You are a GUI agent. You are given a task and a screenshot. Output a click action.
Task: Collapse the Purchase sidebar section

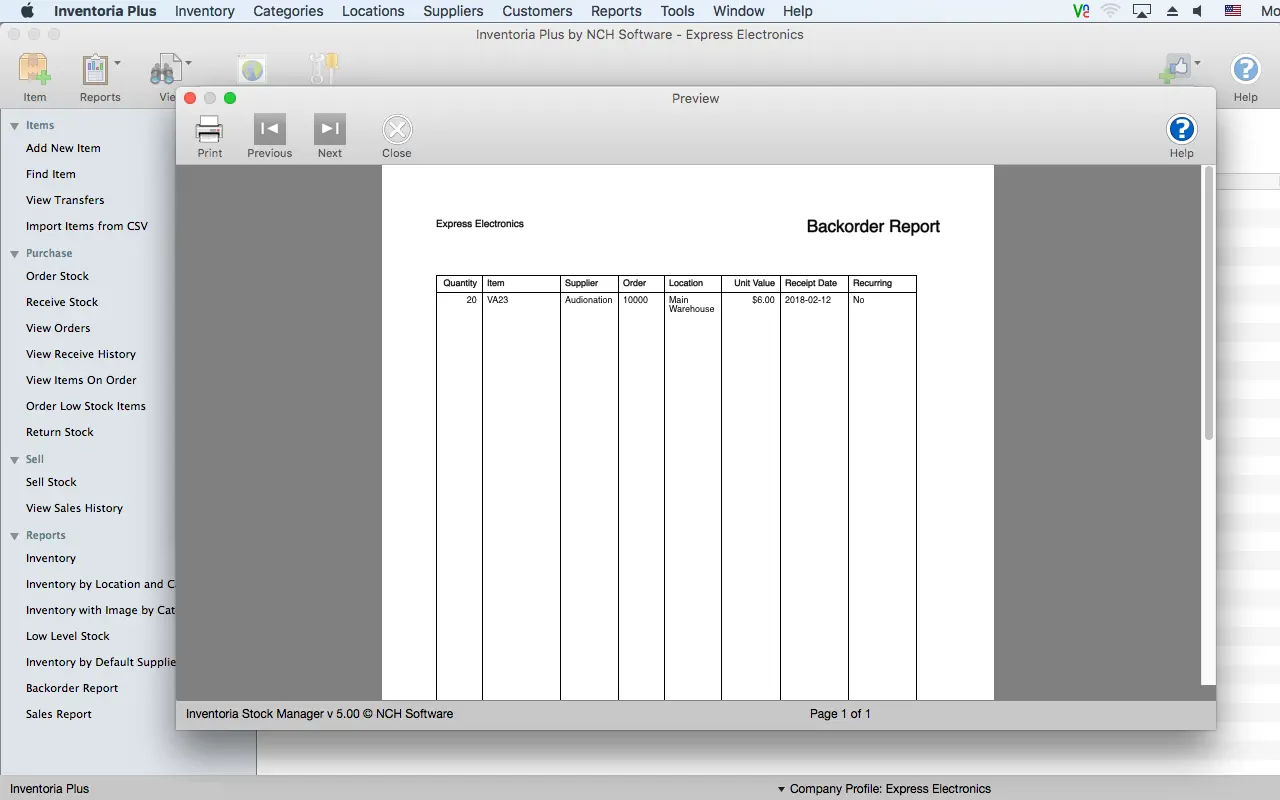click(x=15, y=254)
